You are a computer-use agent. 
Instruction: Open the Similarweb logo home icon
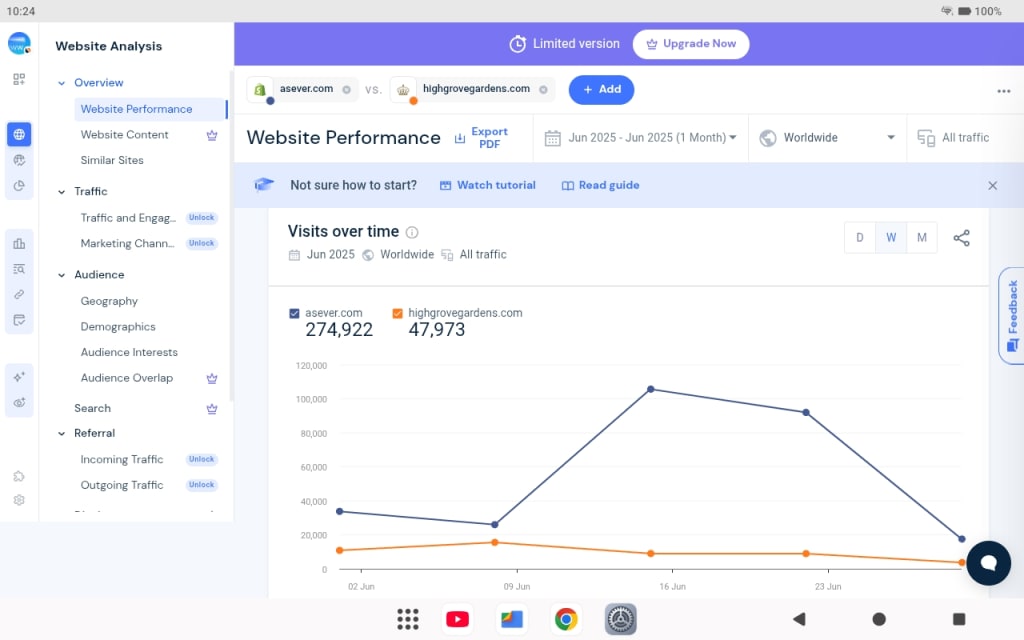pos(19,44)
